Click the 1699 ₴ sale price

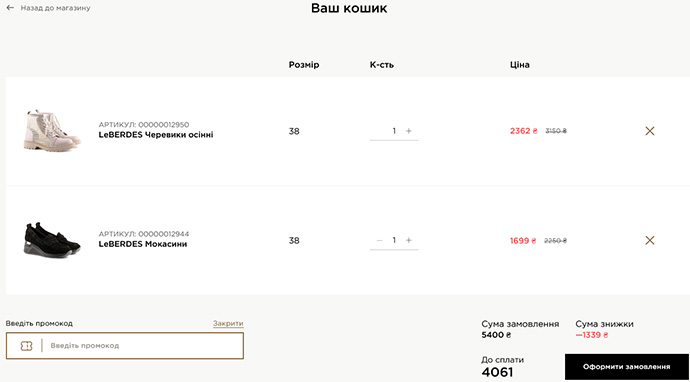pyautogui.click(x=523, y=241)
